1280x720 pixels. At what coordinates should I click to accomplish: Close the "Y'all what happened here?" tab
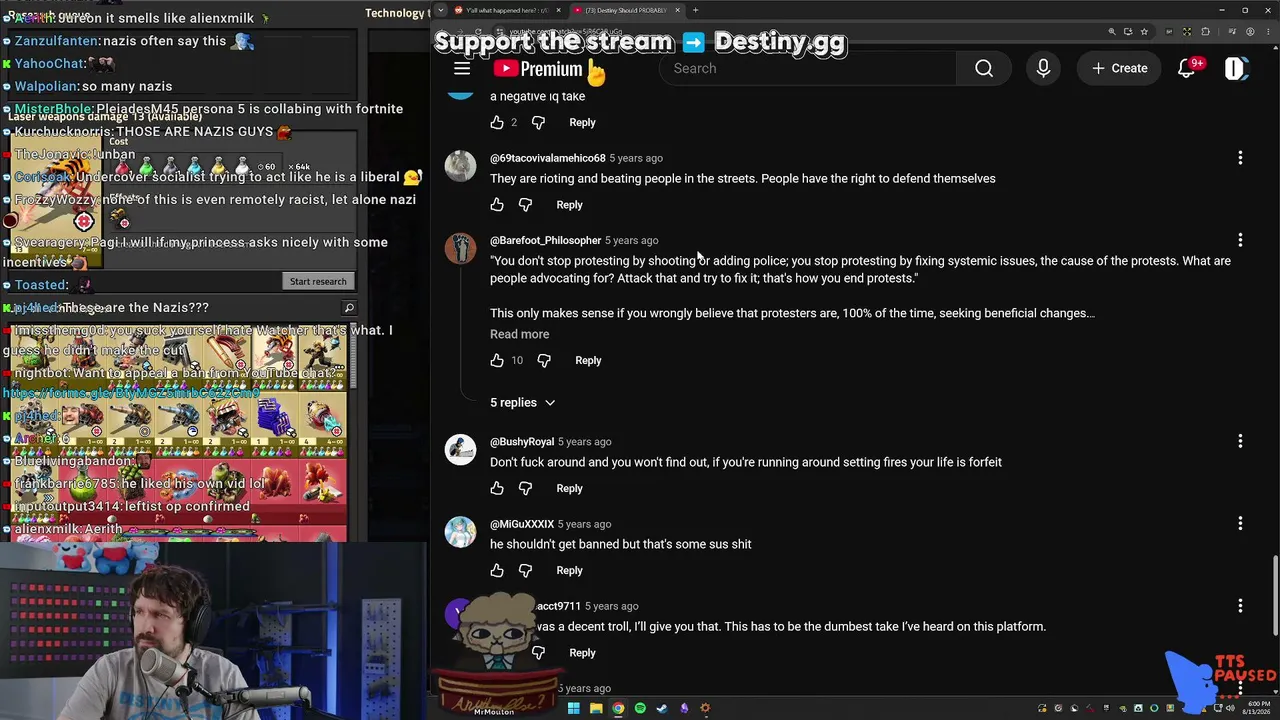557,10
